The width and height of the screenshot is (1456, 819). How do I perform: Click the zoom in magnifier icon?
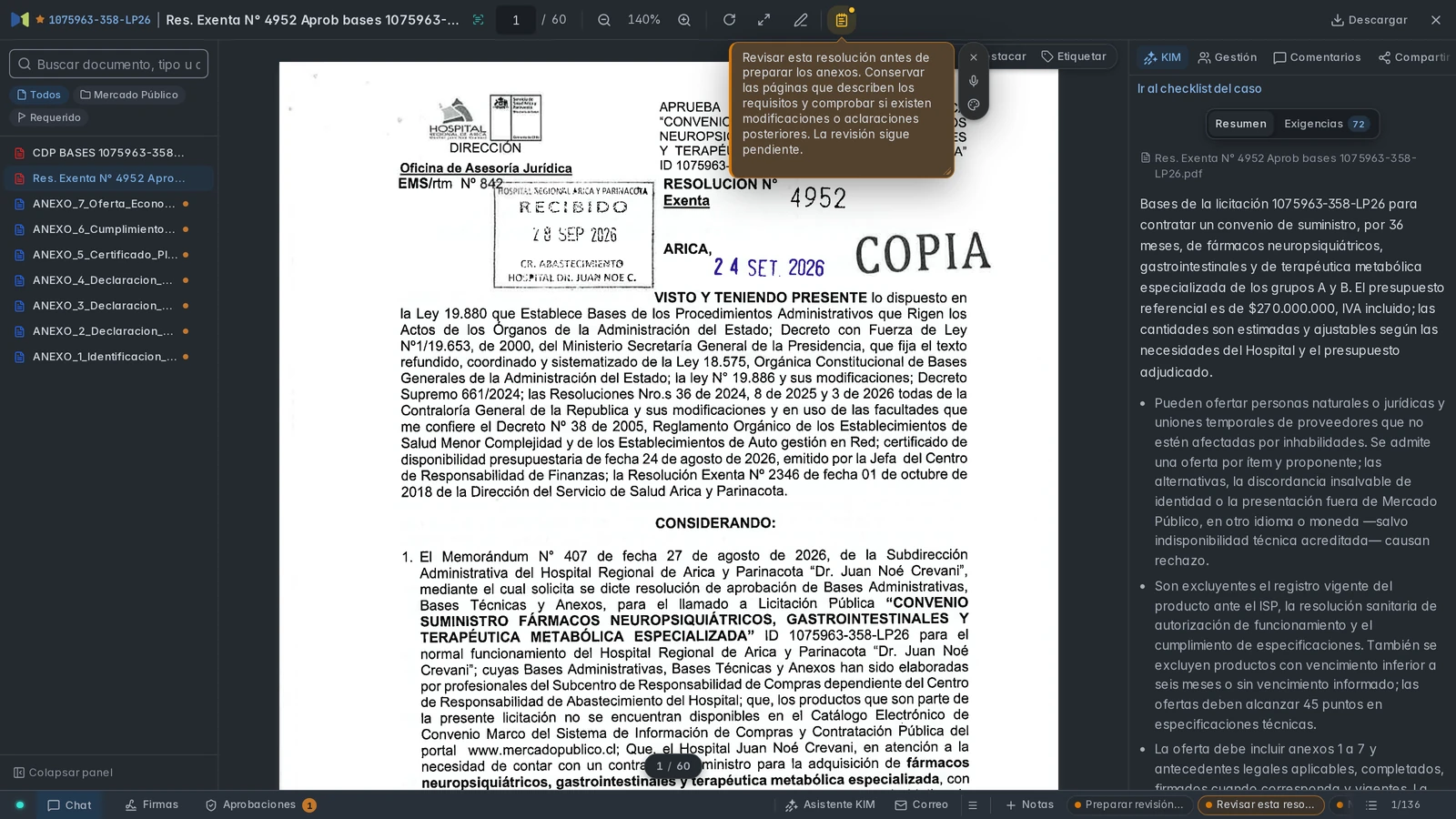(684, 20)
